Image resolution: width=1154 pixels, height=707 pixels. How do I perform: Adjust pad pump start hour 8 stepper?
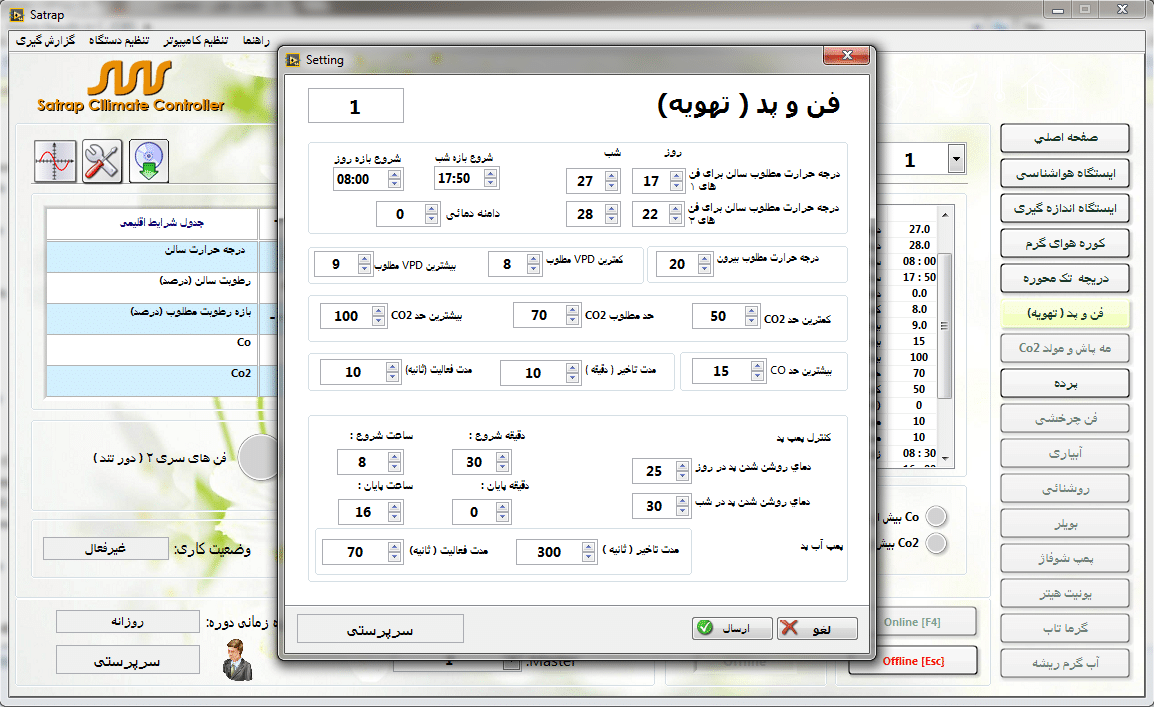point(394,462)
